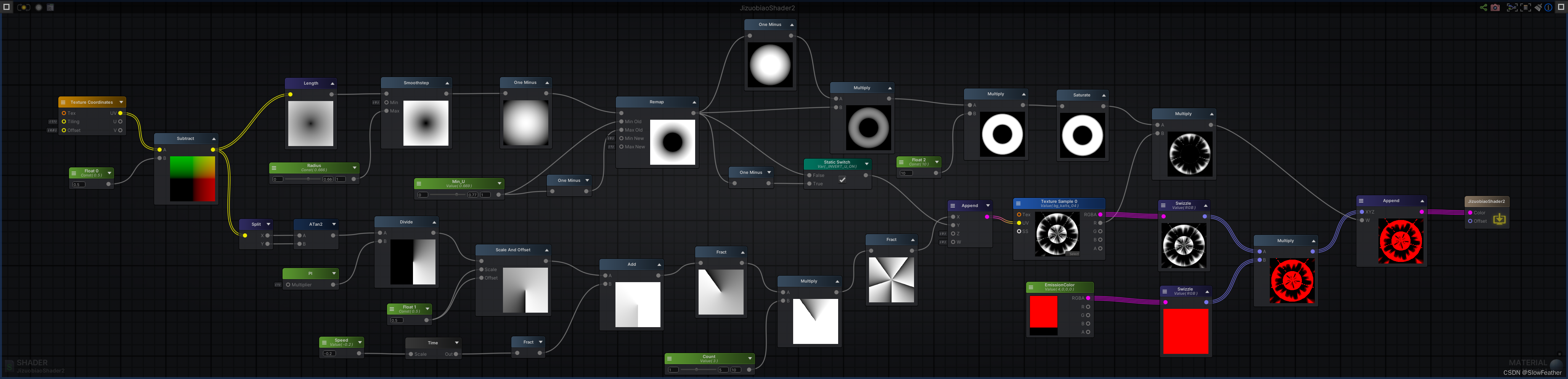
Task: Click the Multiplier port on PI node
Action: pos(288,285)
